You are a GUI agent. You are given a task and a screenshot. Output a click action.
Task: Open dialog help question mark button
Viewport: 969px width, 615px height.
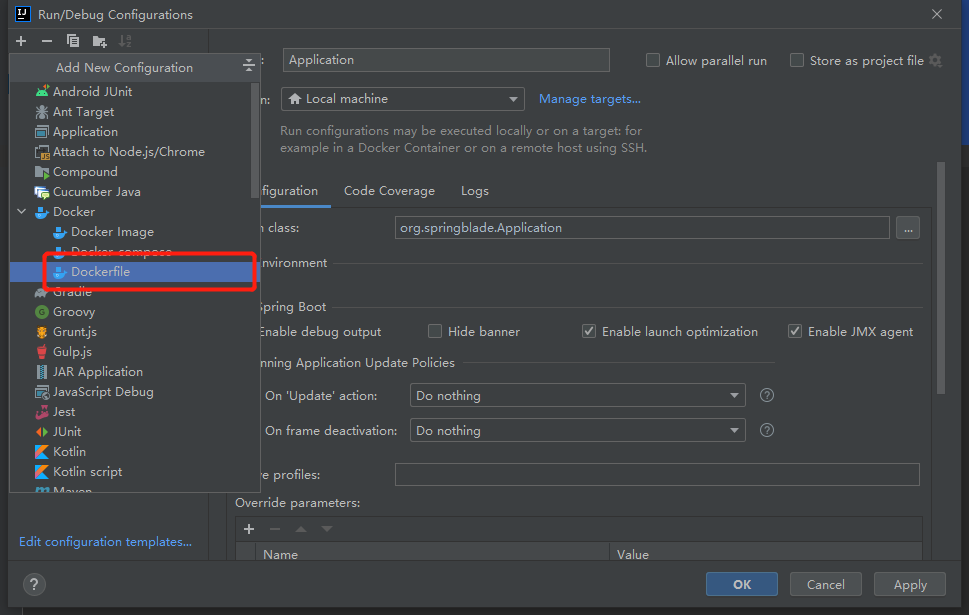pyautogui.click(x=35, y=584)
